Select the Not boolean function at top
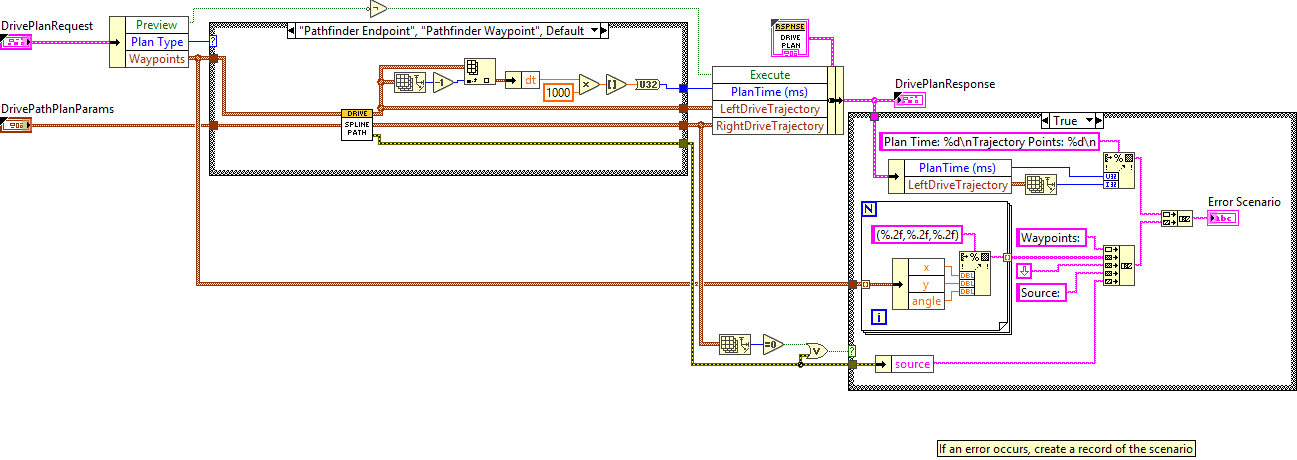Viewport: 1297px width, 460px height. click(x=376, y=9)
